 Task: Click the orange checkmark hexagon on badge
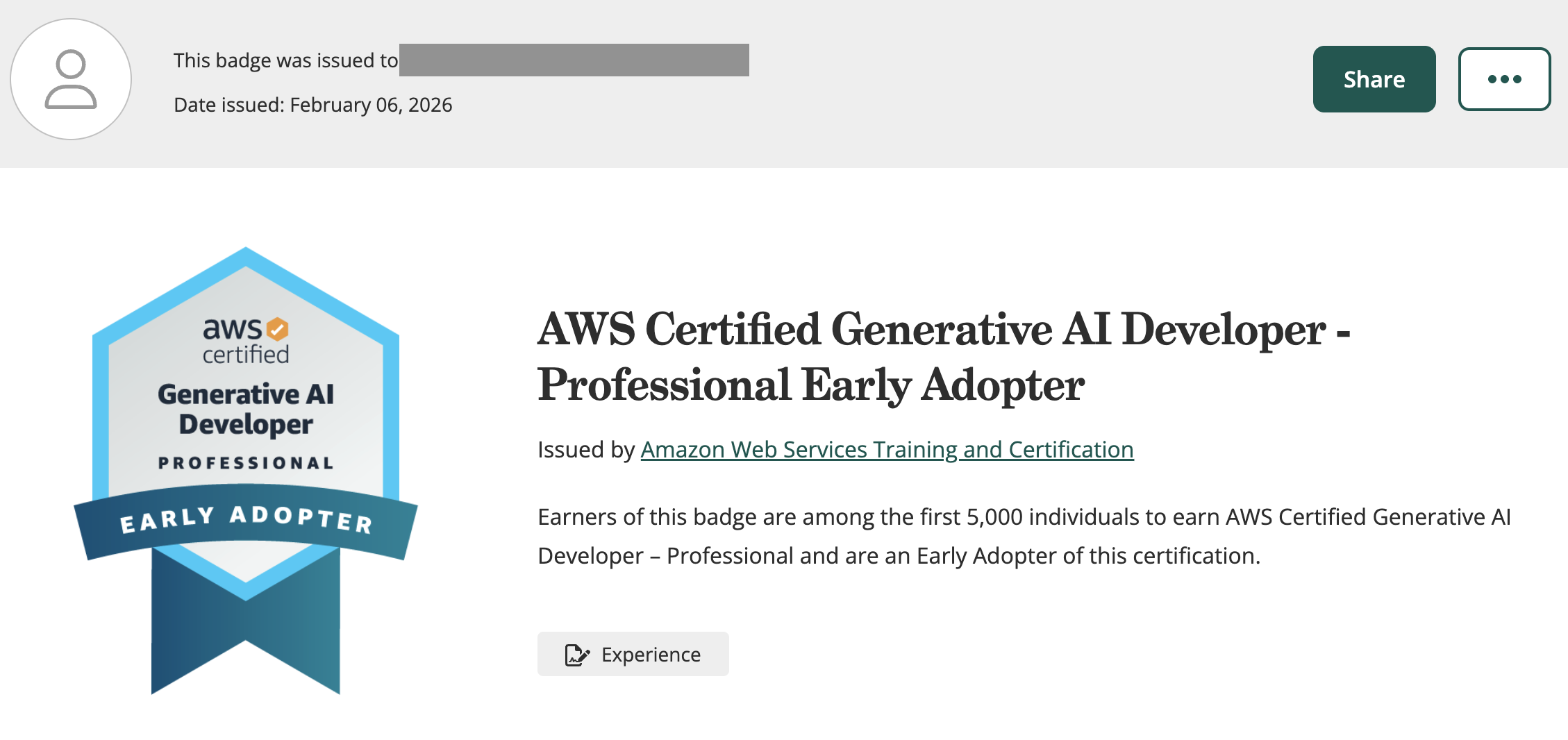(278, 329)
